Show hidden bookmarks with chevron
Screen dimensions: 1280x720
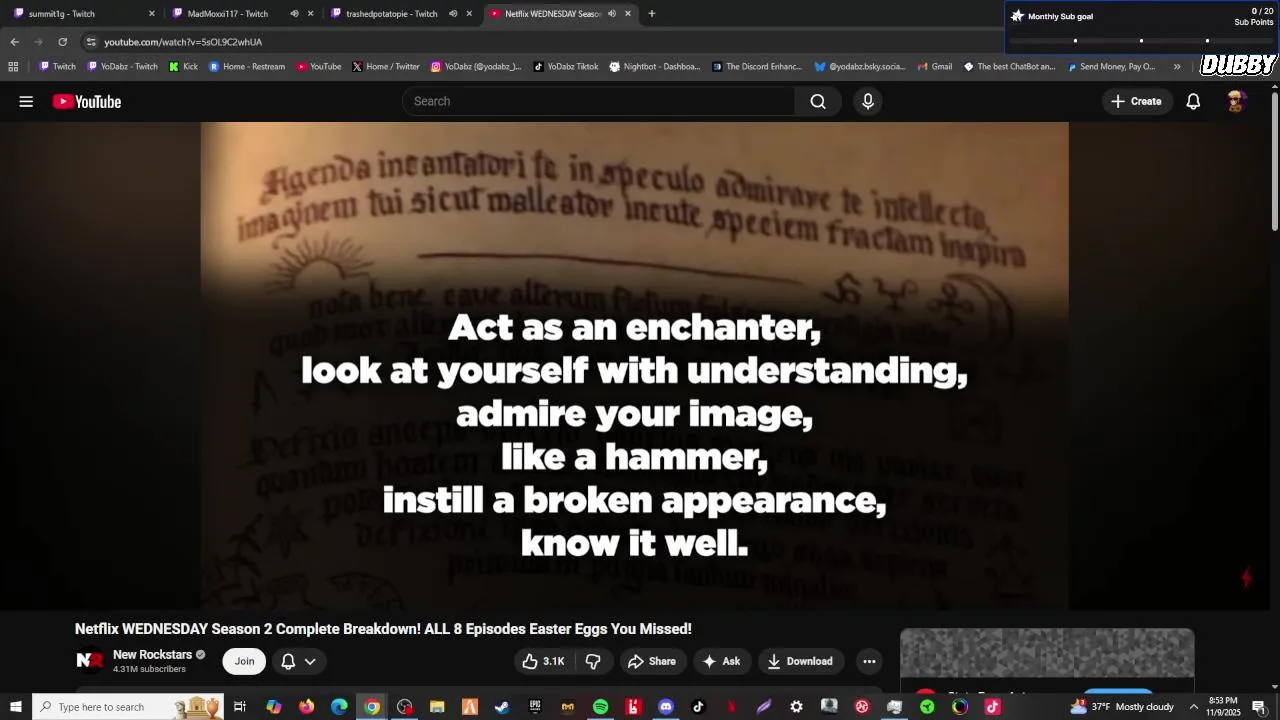coord(1177,67)
